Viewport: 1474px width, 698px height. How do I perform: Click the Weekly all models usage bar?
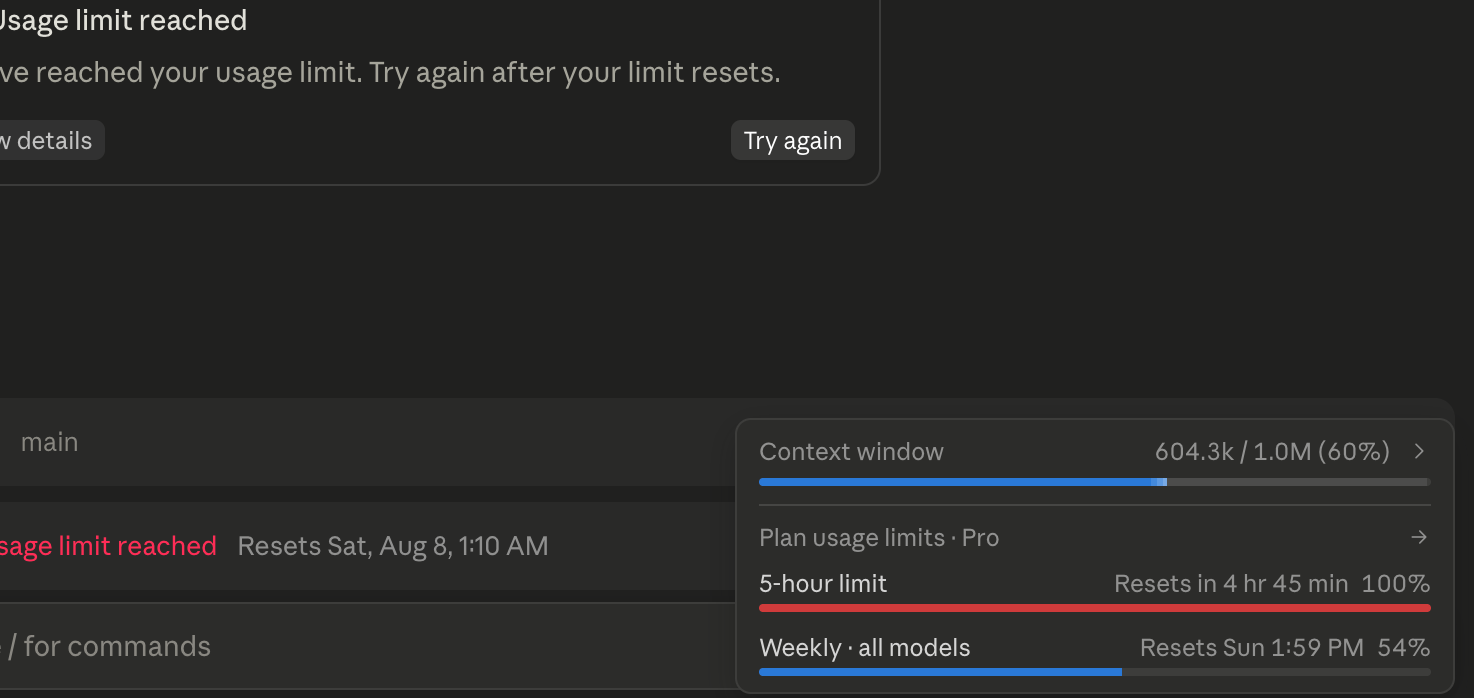coord(1094,672)
